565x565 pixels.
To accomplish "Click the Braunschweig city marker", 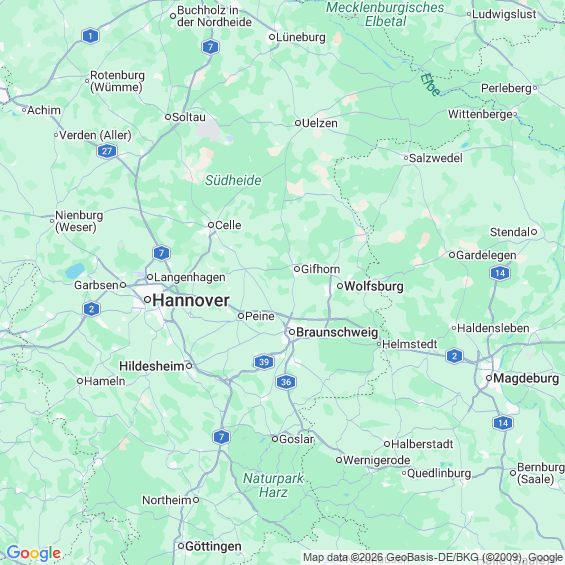I will tap(292, 332).
